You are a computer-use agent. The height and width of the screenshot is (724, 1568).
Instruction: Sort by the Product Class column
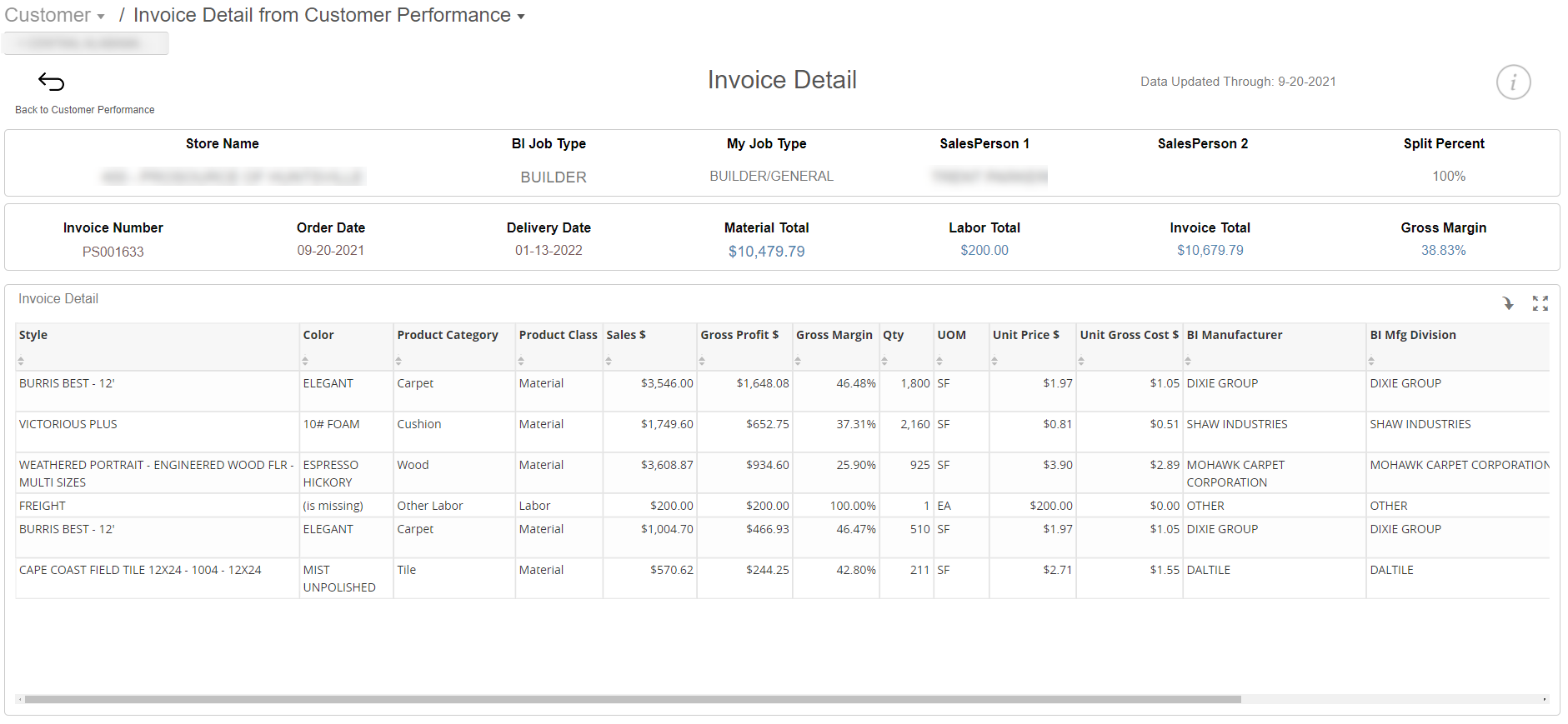tap(521, 361)
